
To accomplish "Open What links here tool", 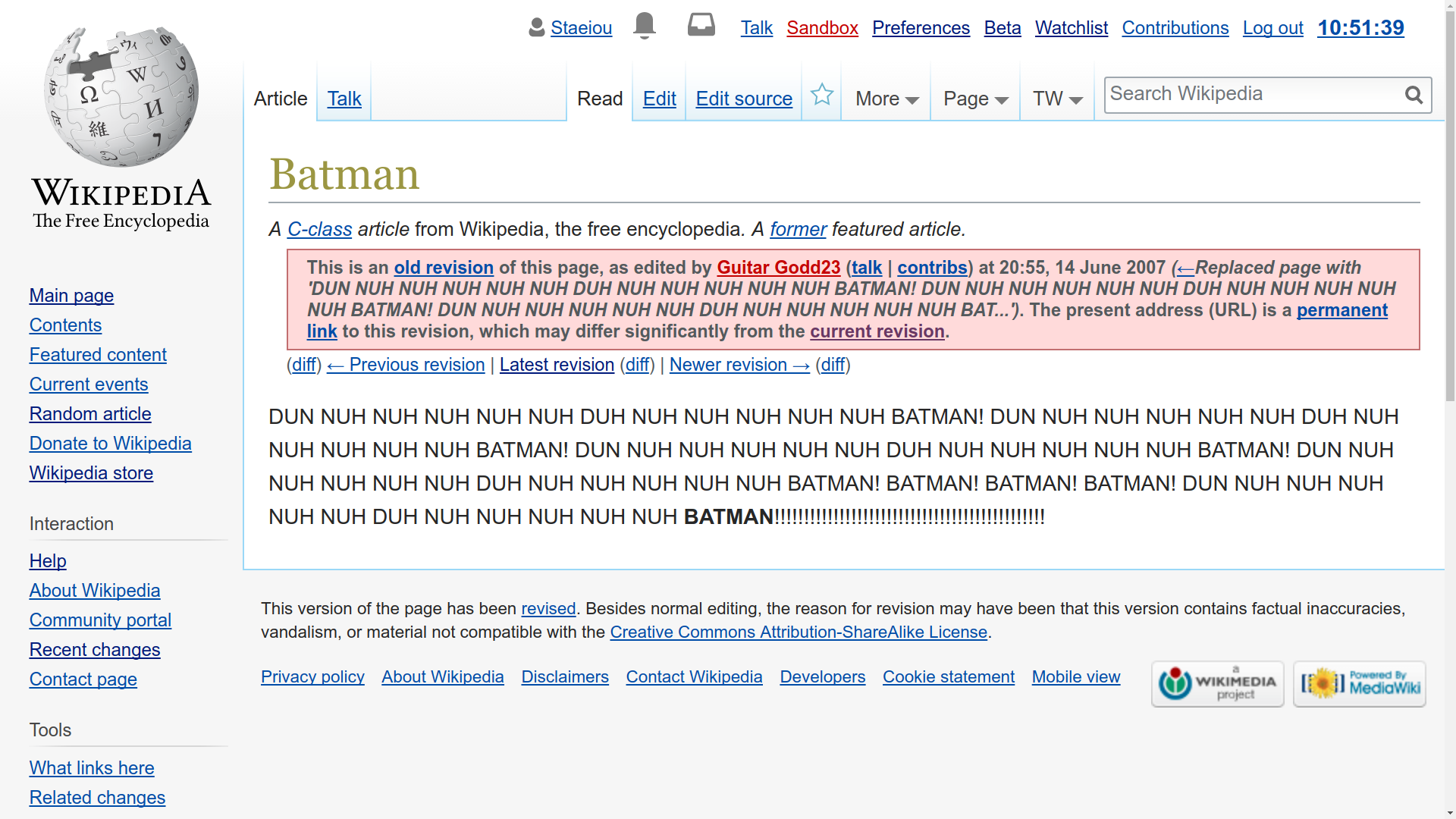I will [x=92, y=768].
